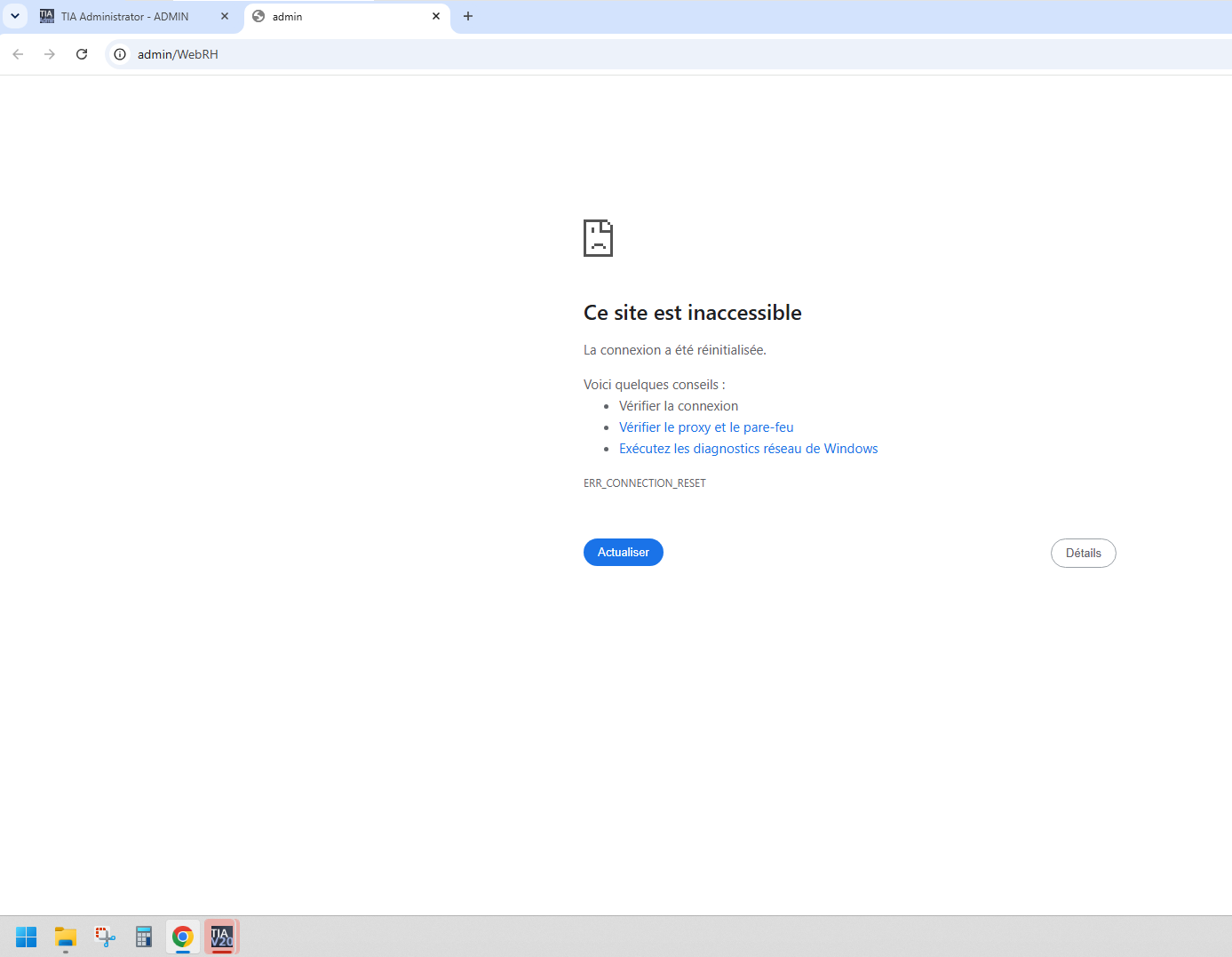
Task: Open the Vérifier le proxy et le pare-feu link
Action: coord(706,427)
